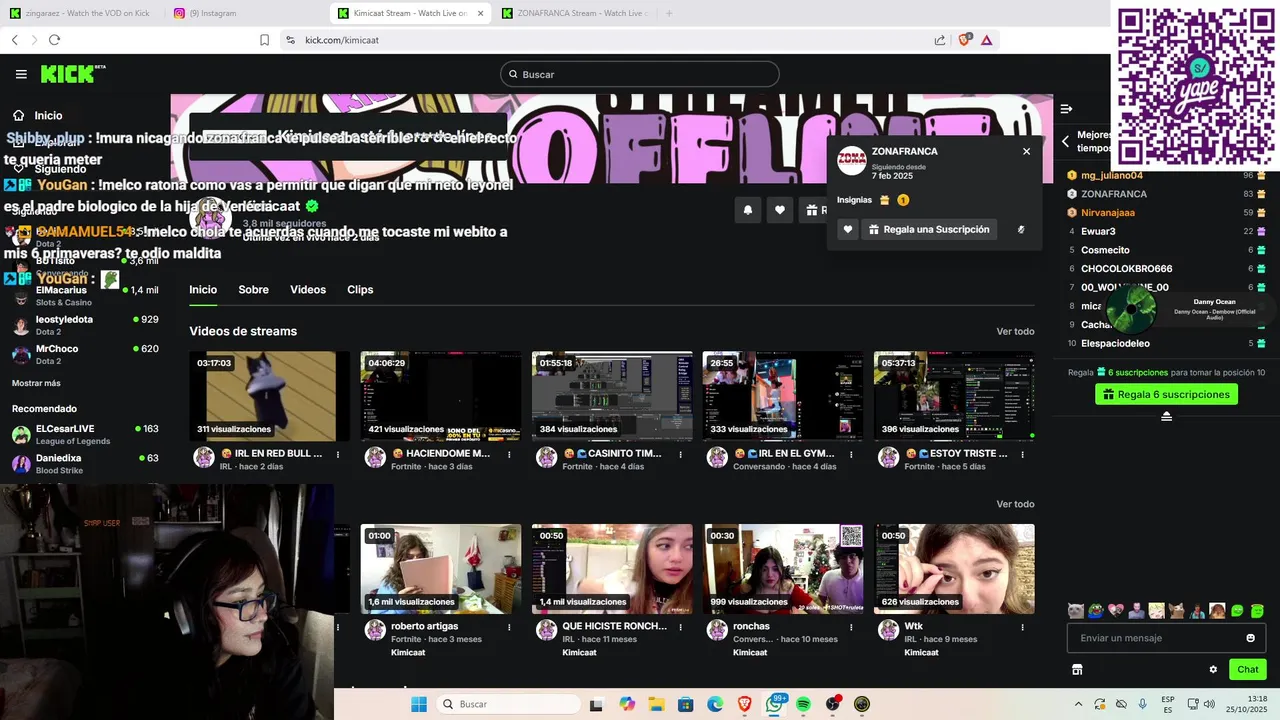Go back with the browser back arrow
1280x720 pixels.
[14, 40]
